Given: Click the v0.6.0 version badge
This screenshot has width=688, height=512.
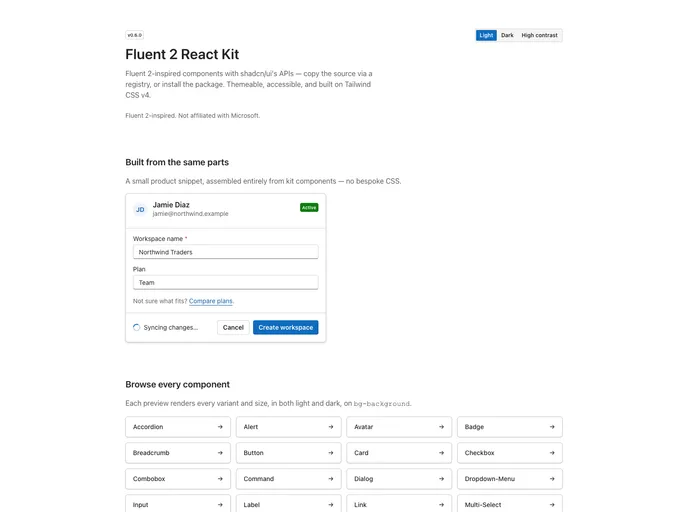Looking at the screenshot, I should click(x=134, y=35).
